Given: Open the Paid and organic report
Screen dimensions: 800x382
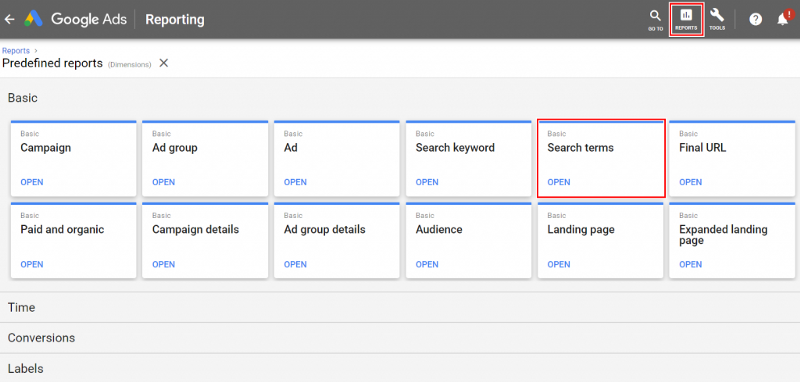Looking at the screenshot, I should click(32, 264).
